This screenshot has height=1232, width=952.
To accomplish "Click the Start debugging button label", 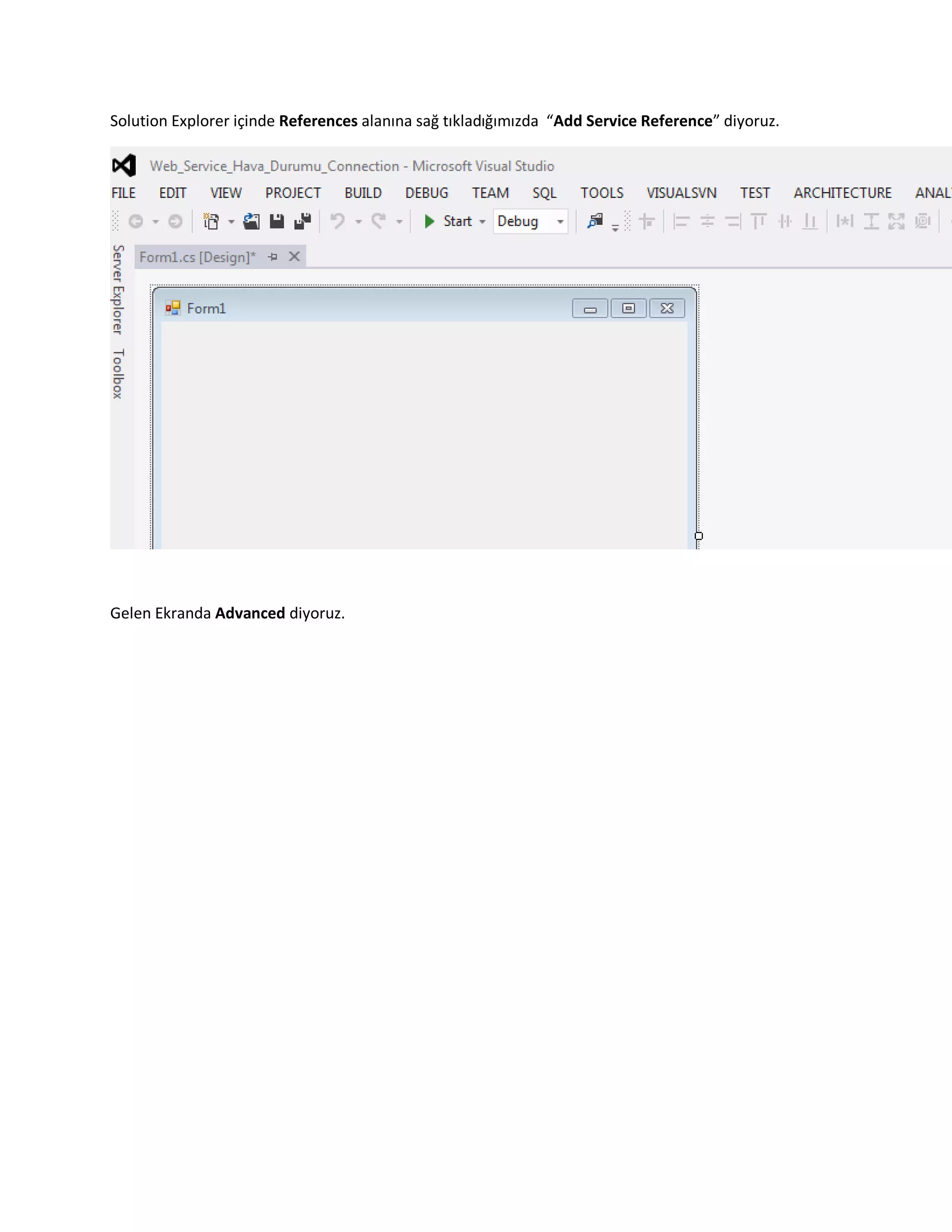I will [457, 221].
